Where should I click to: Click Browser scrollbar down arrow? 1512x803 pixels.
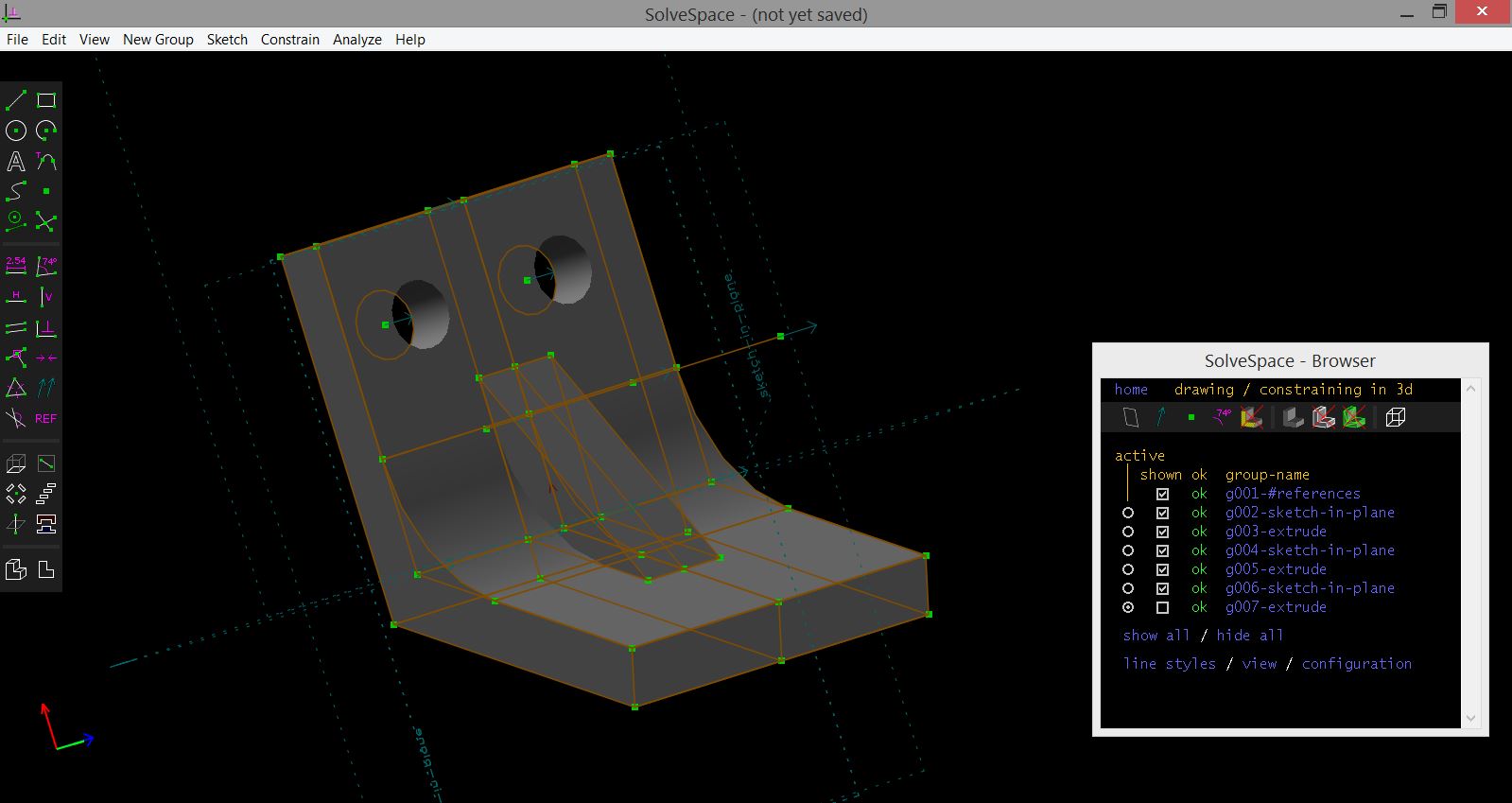pyautogui.click(x=1470, y=719)
